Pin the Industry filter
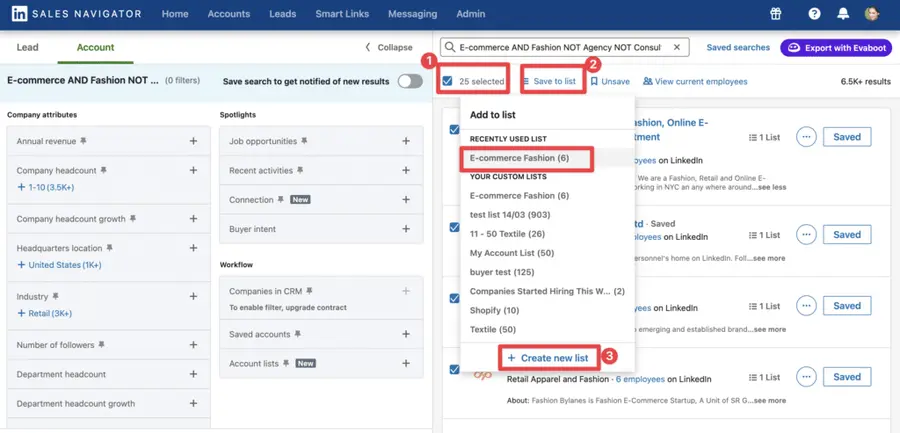900x433 pixels. [x=56, y=296]
